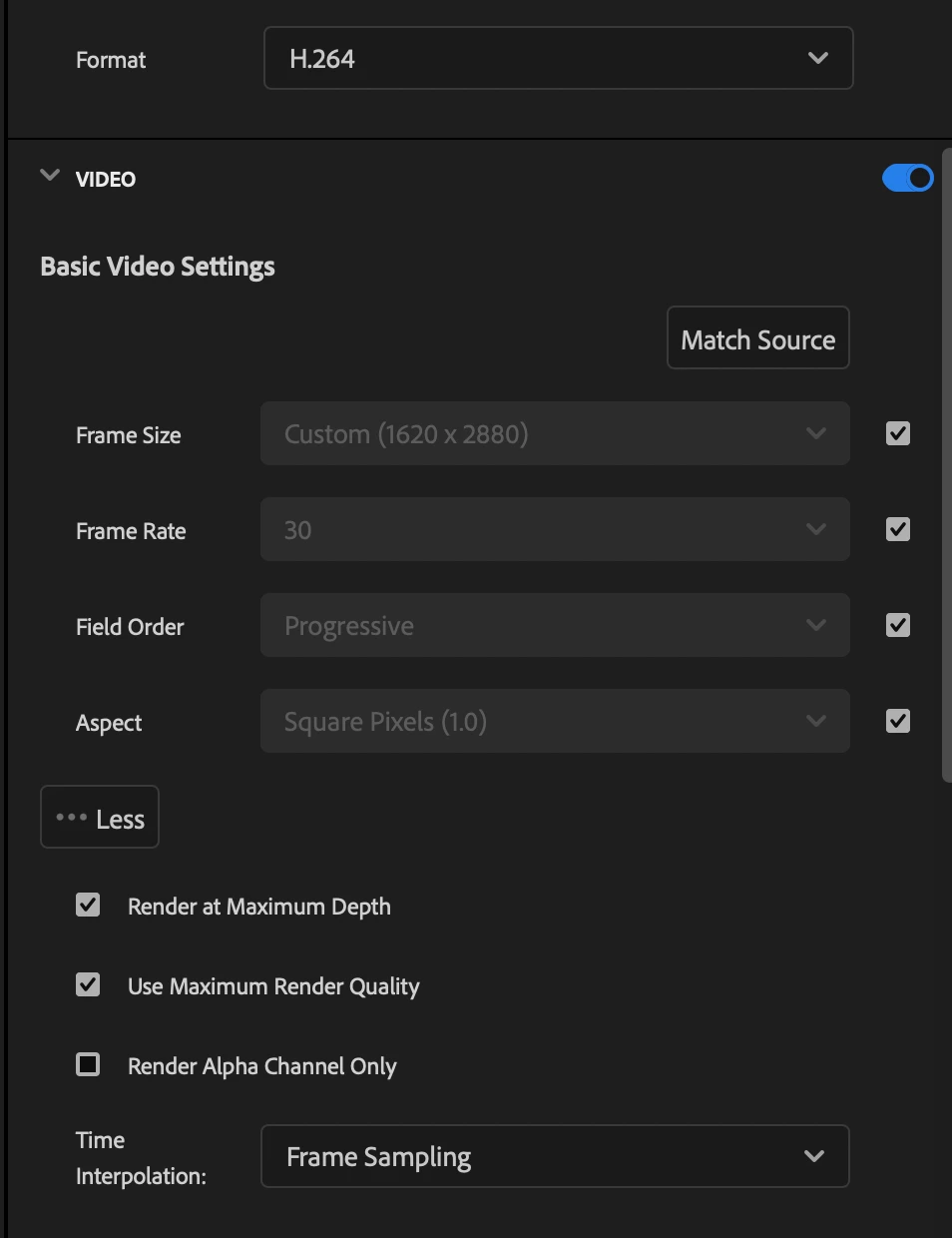952x1238 pixels.
Task: Open the Format dropdown showing H.264
Action: (x=558, y=59)
